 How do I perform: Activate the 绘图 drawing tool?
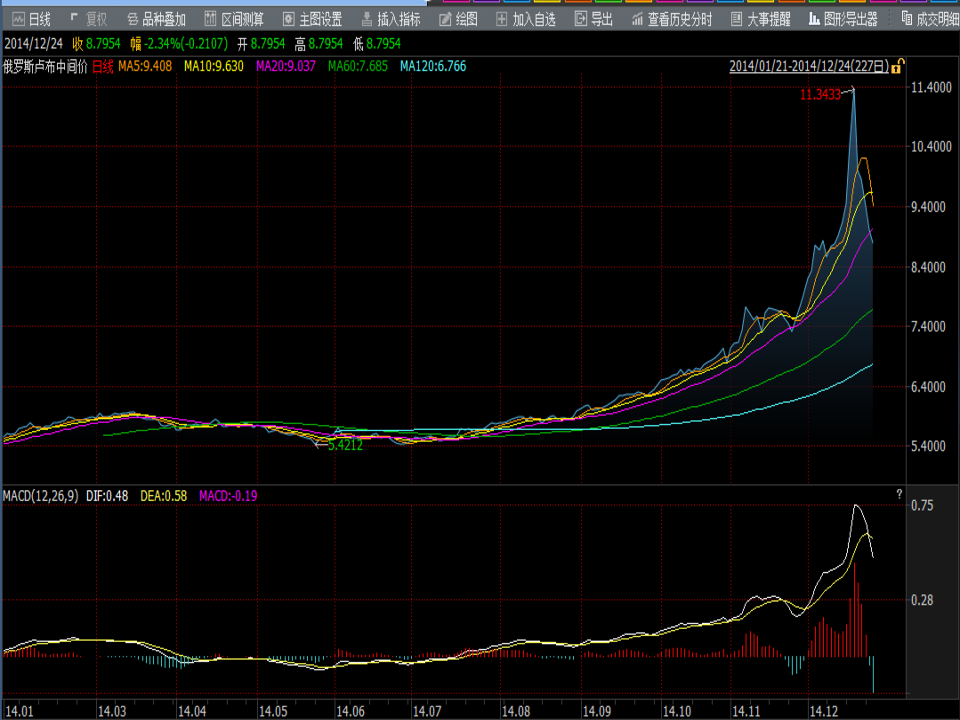(459, 20)
